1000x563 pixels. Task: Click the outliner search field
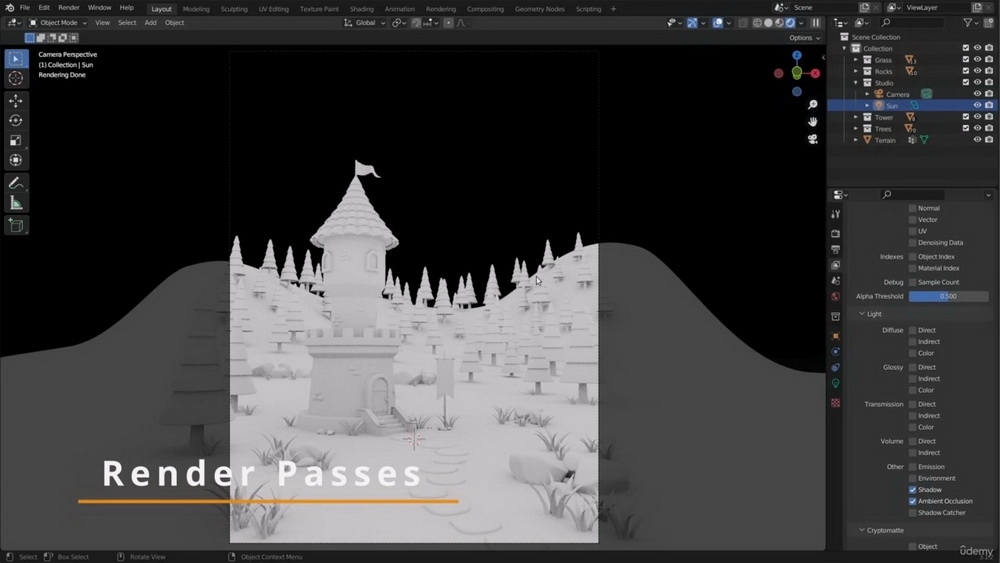912,23
